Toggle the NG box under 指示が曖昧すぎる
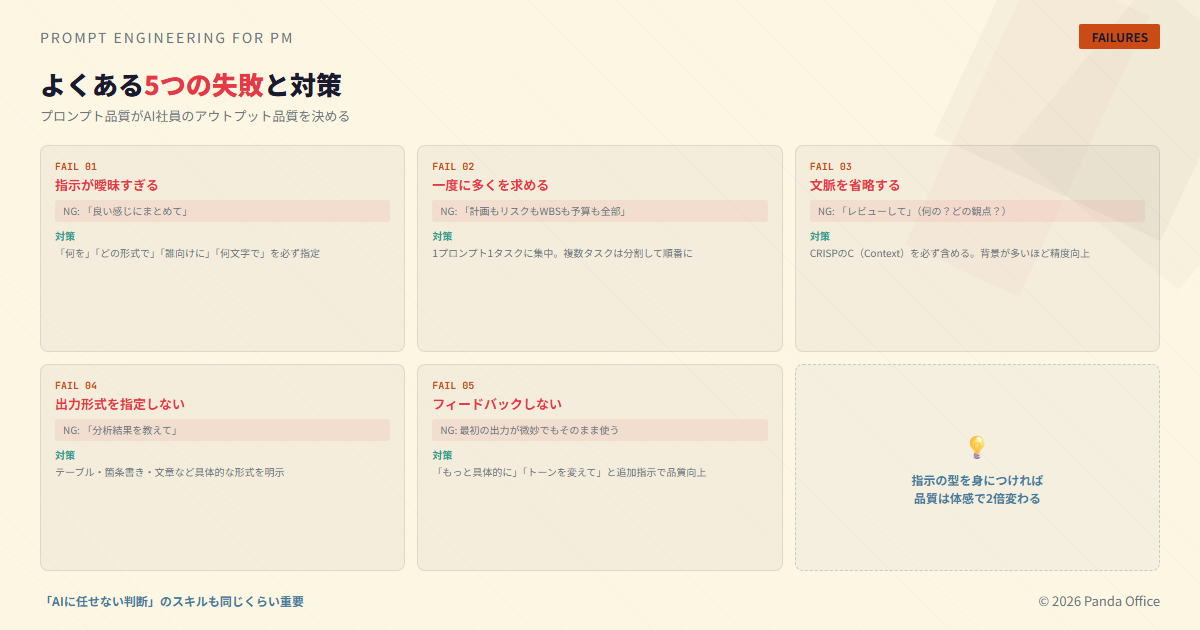1200x630 pixels. (222, 211)
